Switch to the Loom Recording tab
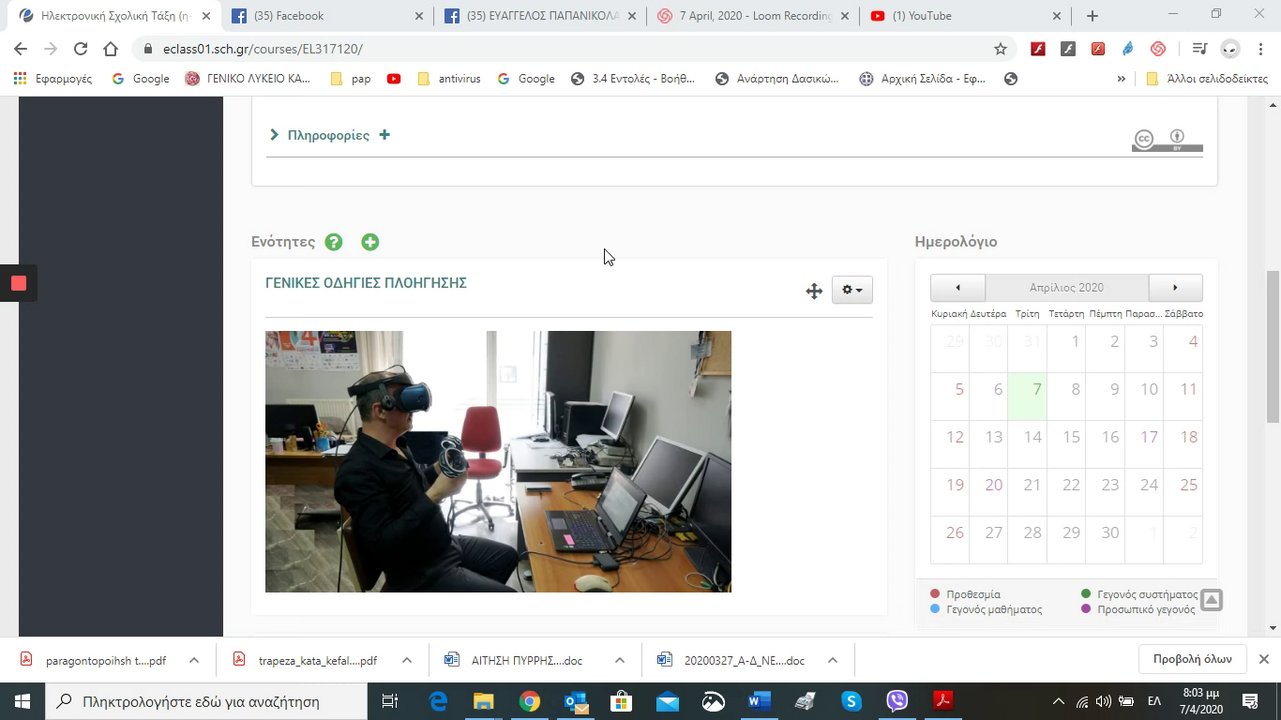The image size is (1281, 720). coord(752,16)
